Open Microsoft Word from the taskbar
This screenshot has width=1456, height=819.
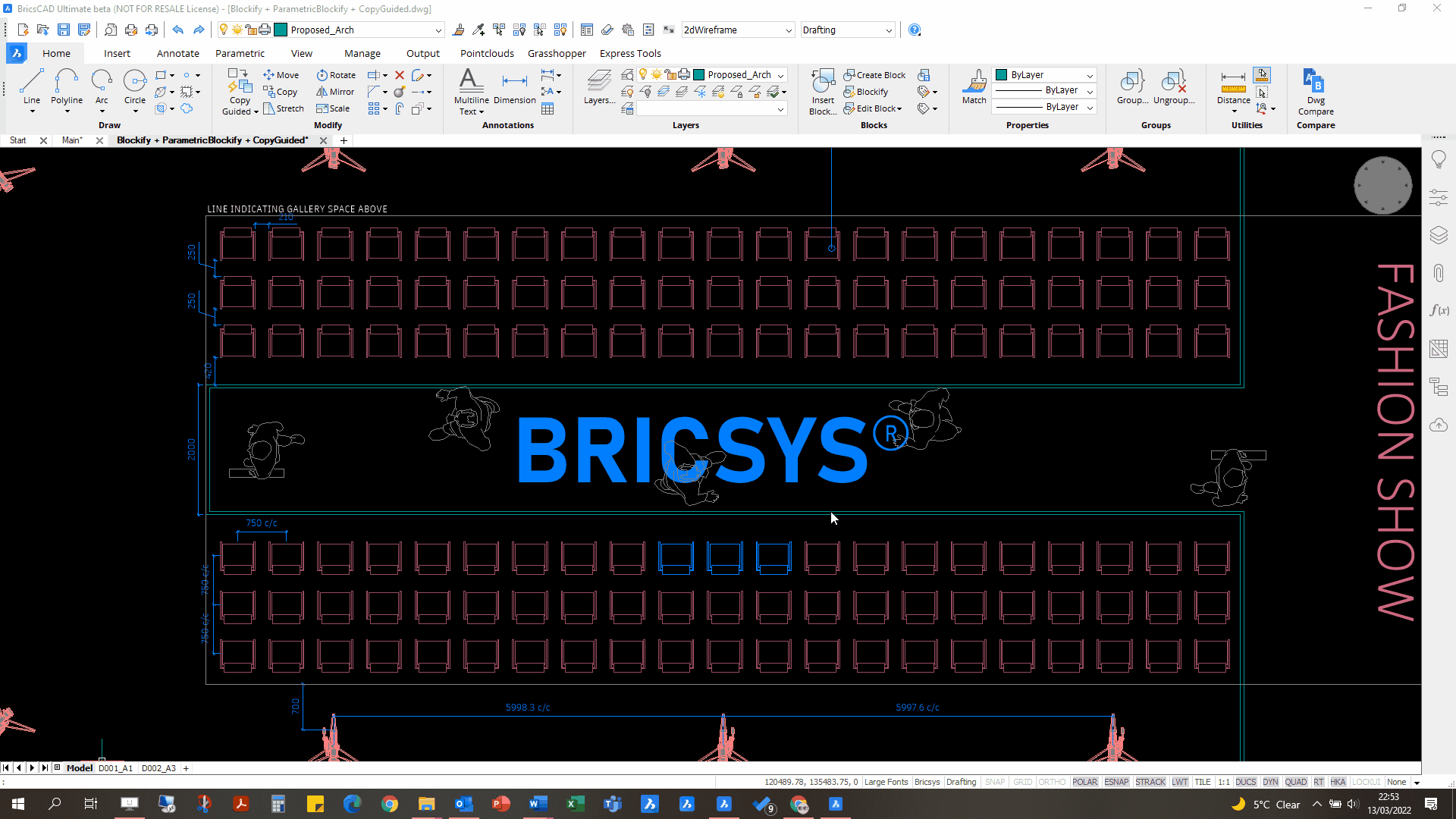point(538,804)
